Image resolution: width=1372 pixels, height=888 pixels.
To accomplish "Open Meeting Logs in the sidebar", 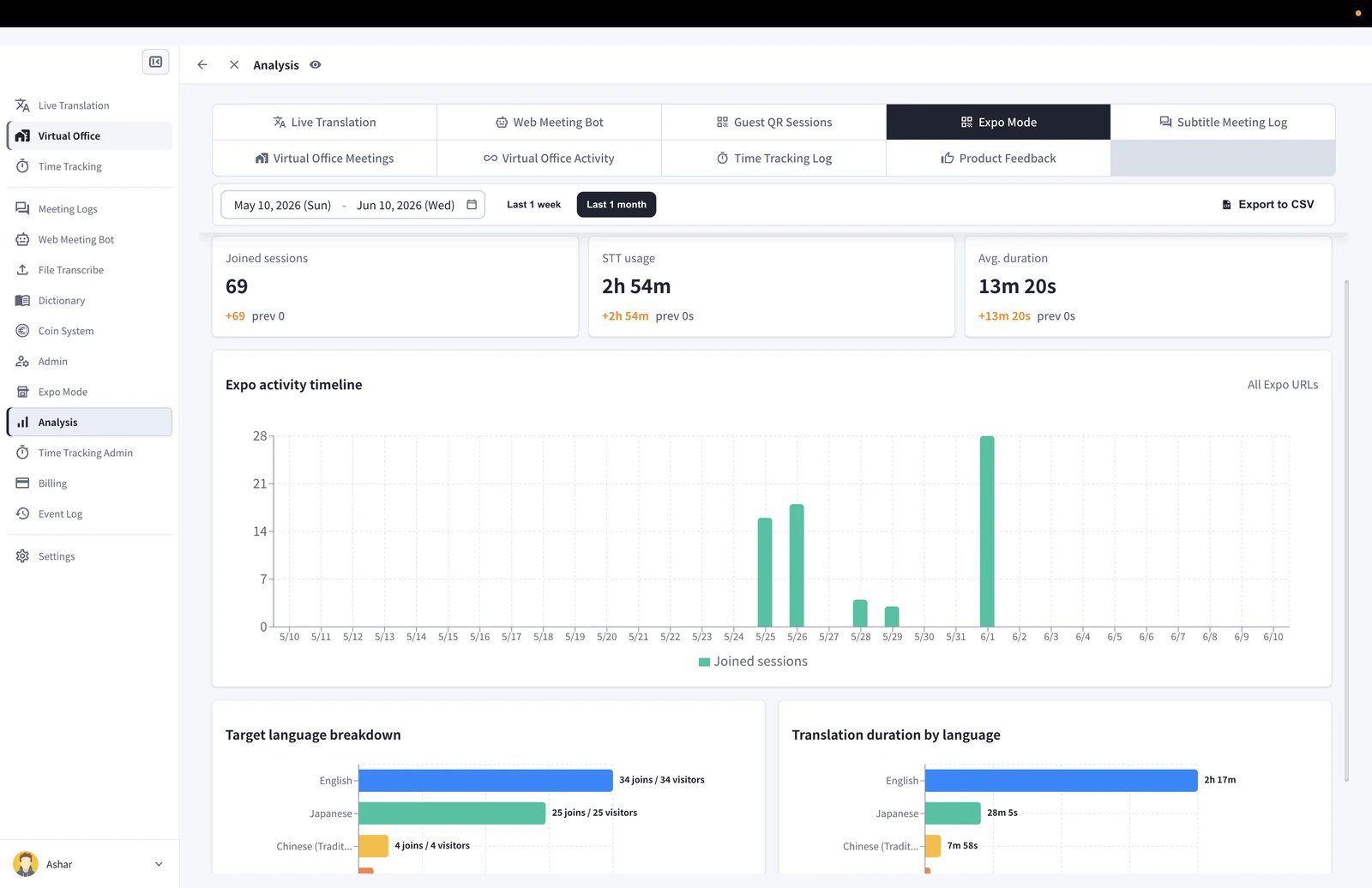I will pyautogui.click(x=89, y=209).
